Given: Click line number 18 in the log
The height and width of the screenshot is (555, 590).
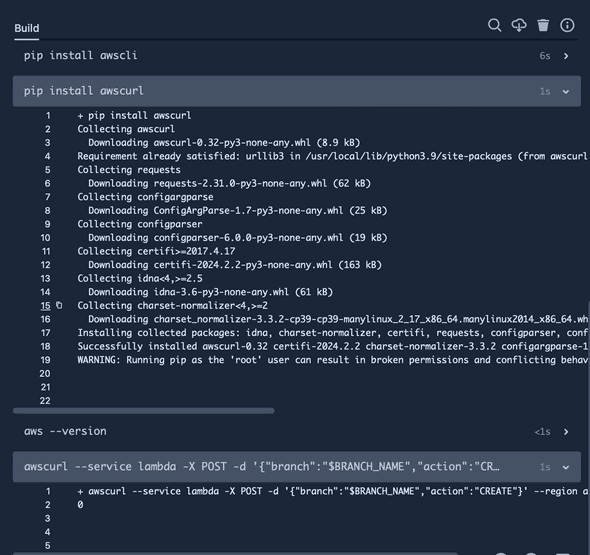Looking at the screenshot, I should (46, 347).
